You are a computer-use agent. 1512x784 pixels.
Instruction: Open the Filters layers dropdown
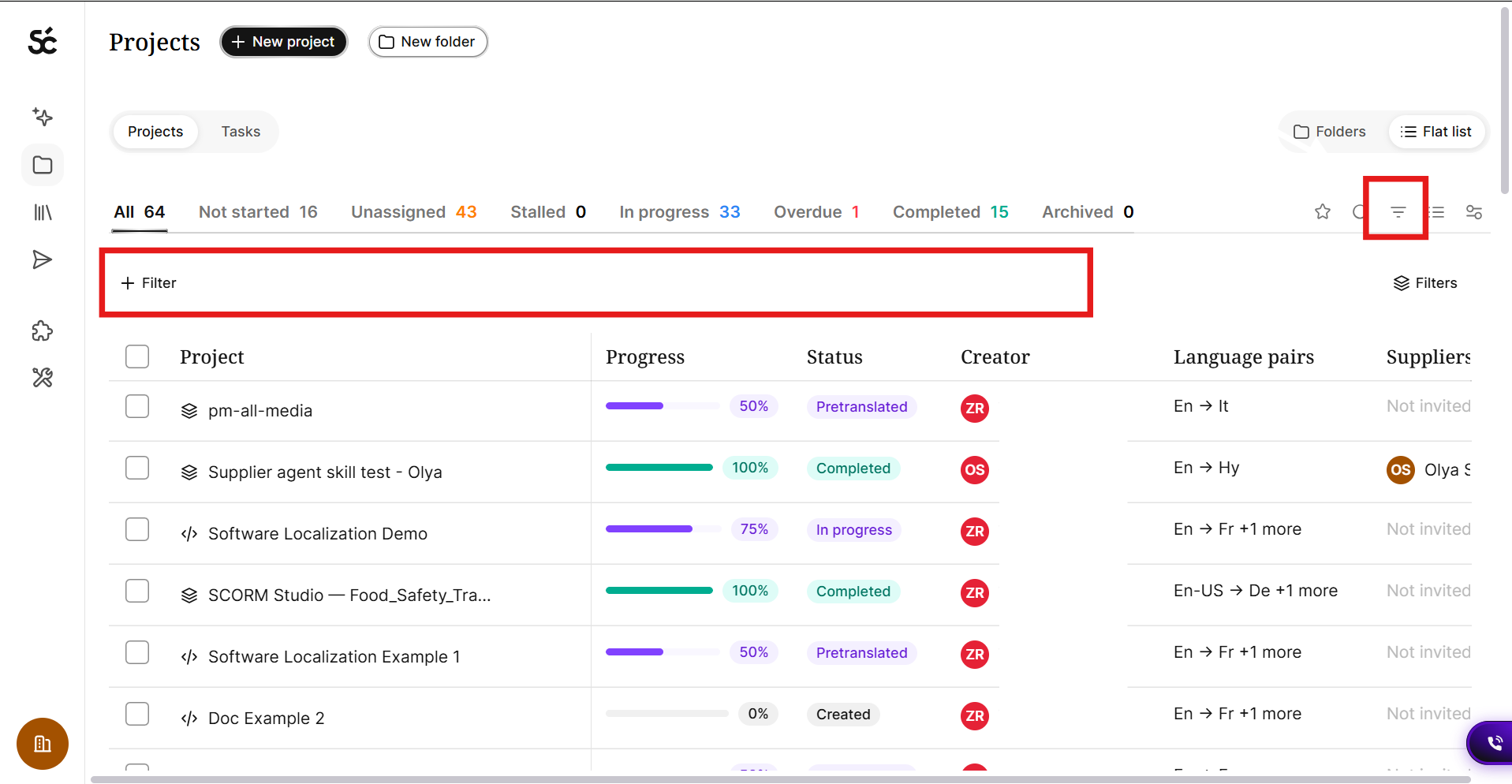[1425, 283]
